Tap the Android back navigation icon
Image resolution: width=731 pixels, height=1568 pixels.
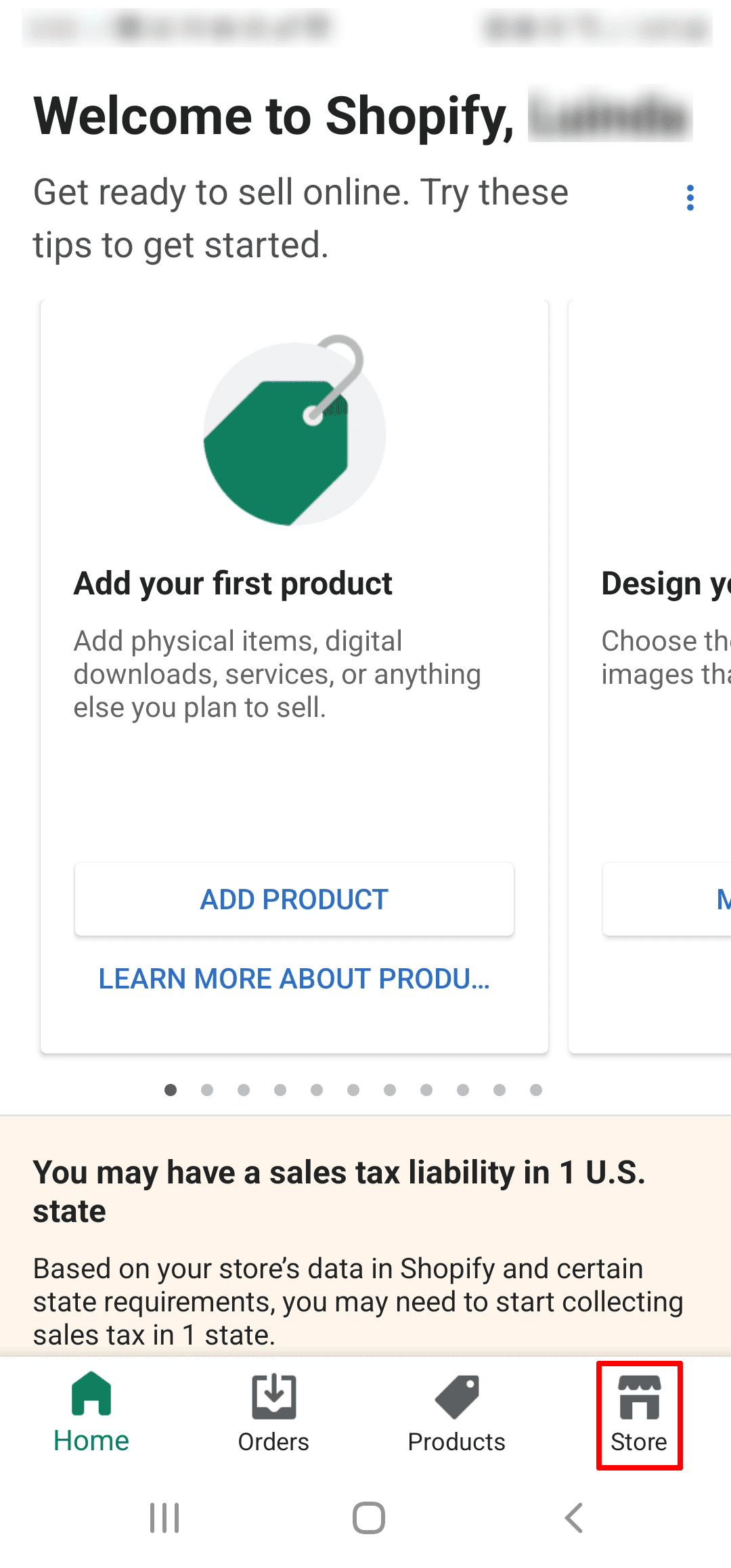573,1517
